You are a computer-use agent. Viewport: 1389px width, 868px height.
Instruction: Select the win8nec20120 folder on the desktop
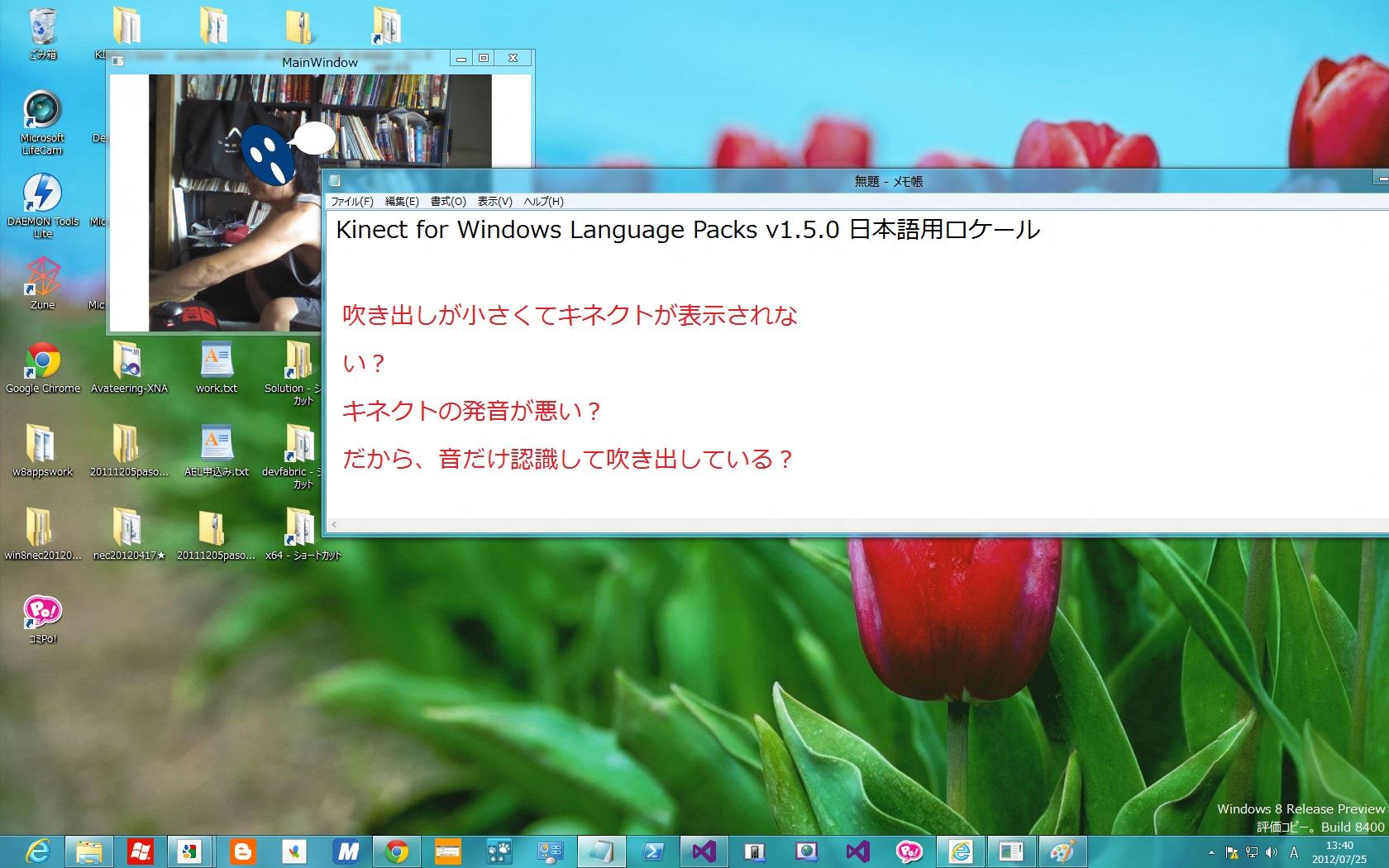42,535
